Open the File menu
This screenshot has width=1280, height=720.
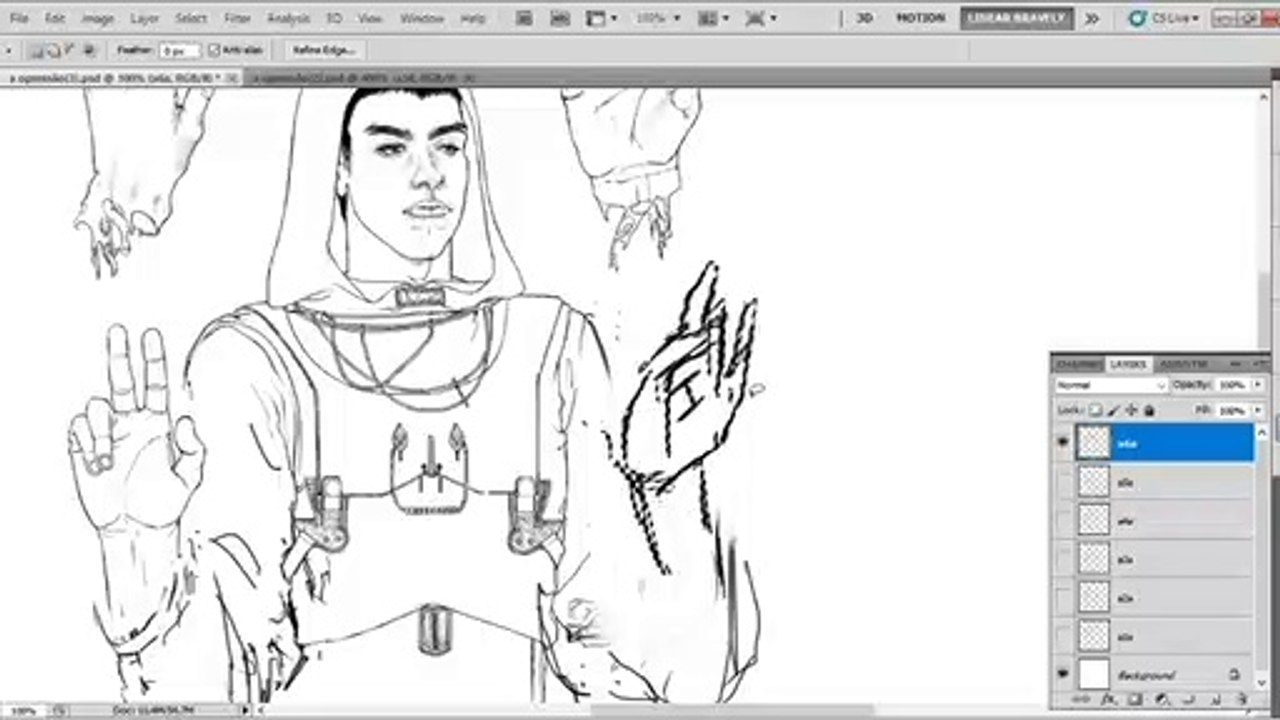click(19, 18)
